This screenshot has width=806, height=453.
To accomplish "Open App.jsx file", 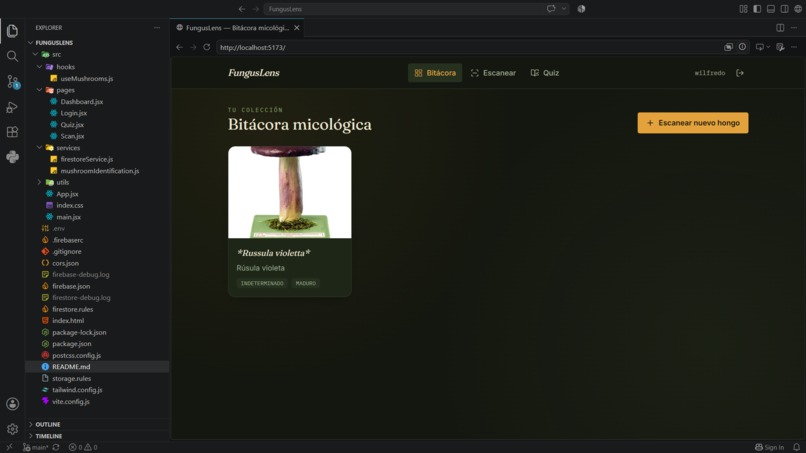I will (x=67, y=194).
